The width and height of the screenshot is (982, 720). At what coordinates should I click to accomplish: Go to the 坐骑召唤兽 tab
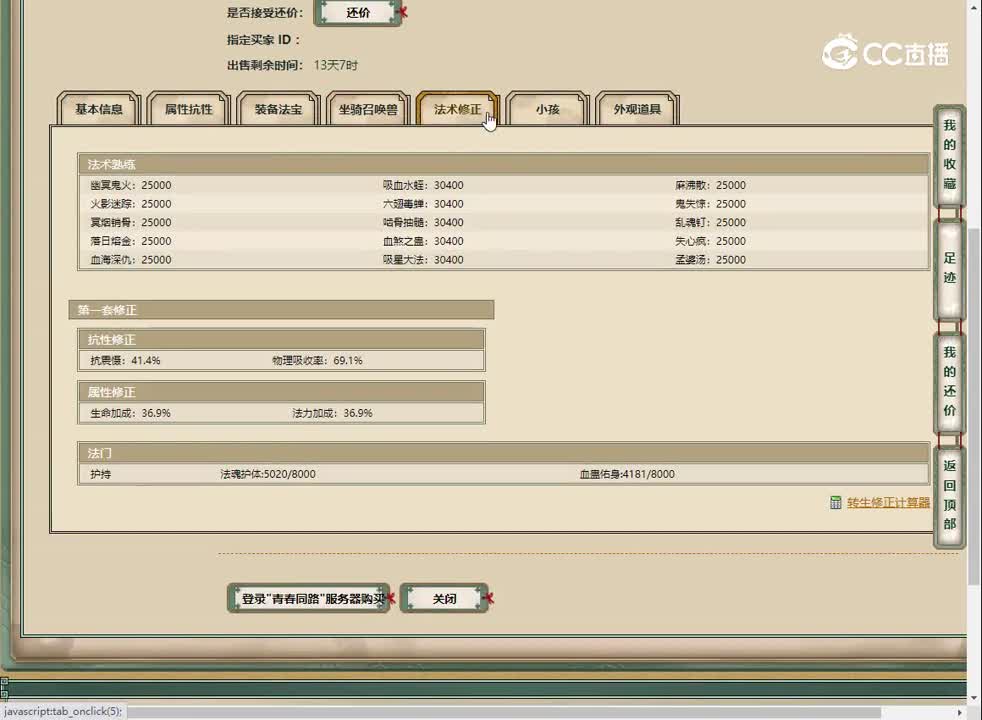point(368,109)
